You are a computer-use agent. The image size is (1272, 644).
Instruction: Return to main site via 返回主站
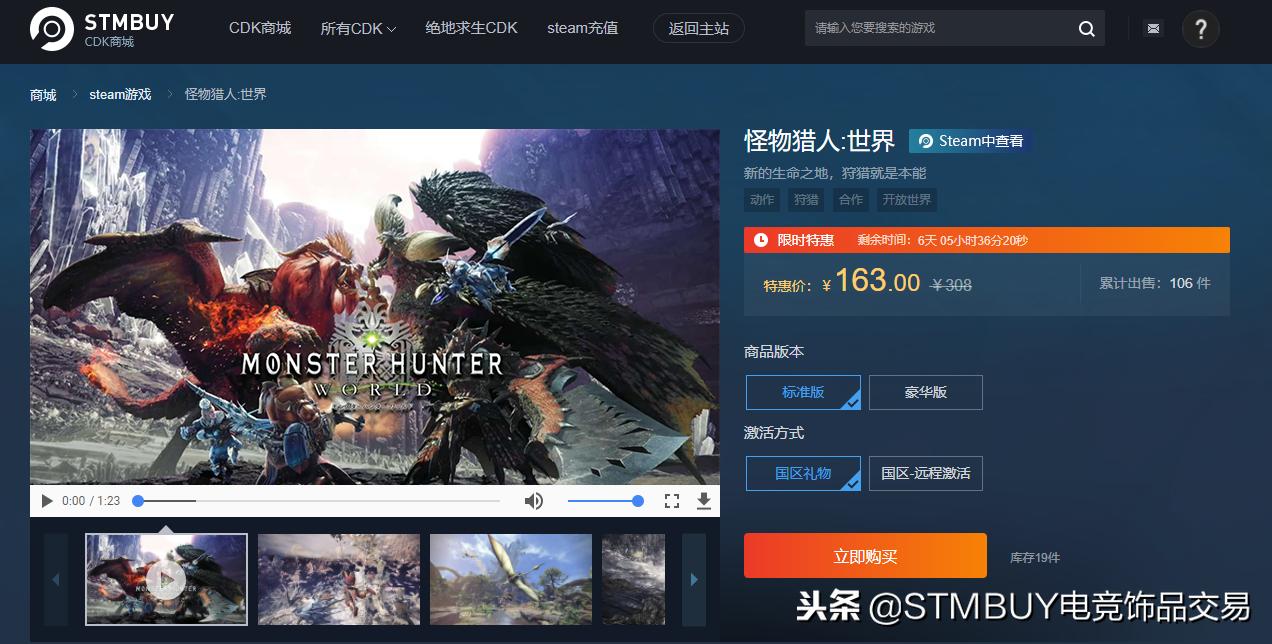[698, 28]
